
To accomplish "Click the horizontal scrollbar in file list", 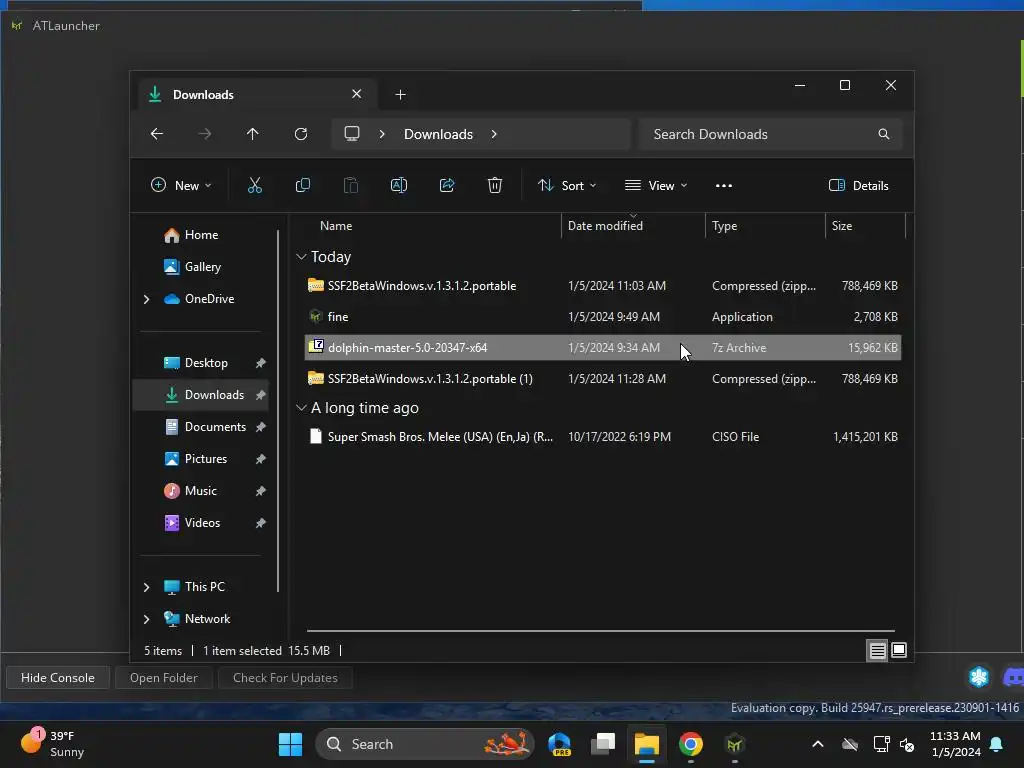I will [x=601, y=631].
